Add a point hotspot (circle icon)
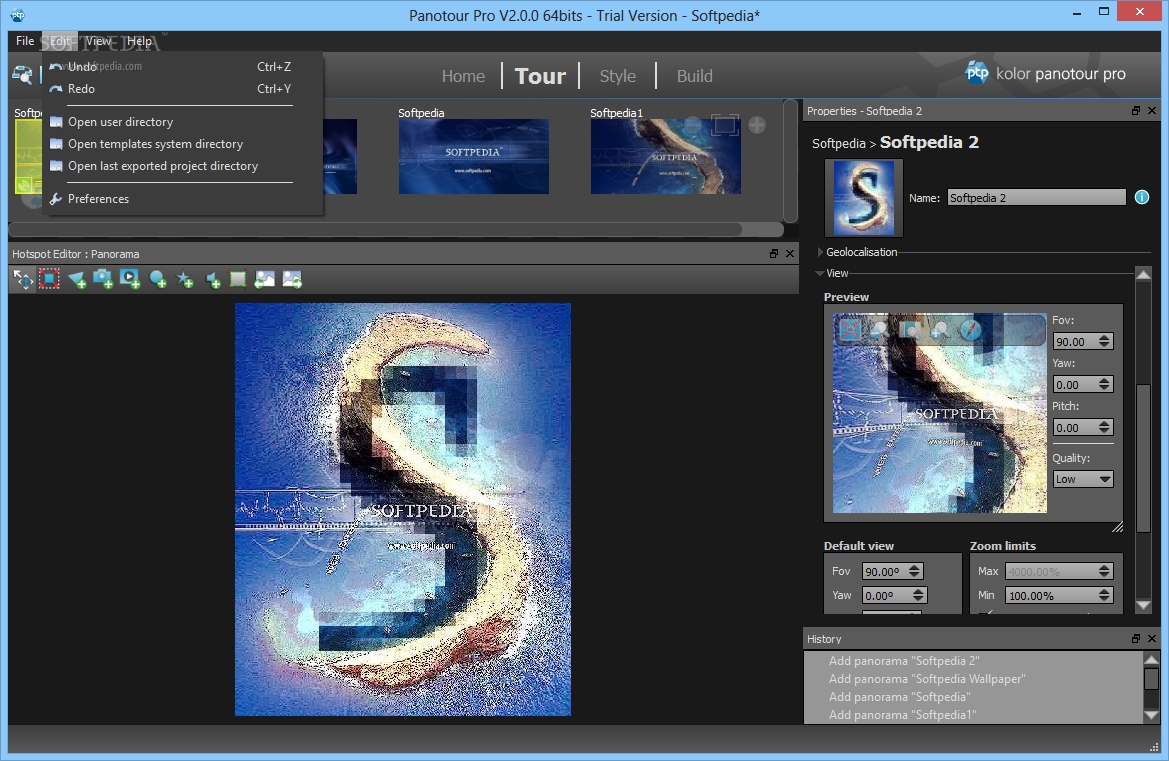Screen dimensions: 1169x761 click(157, 280)
